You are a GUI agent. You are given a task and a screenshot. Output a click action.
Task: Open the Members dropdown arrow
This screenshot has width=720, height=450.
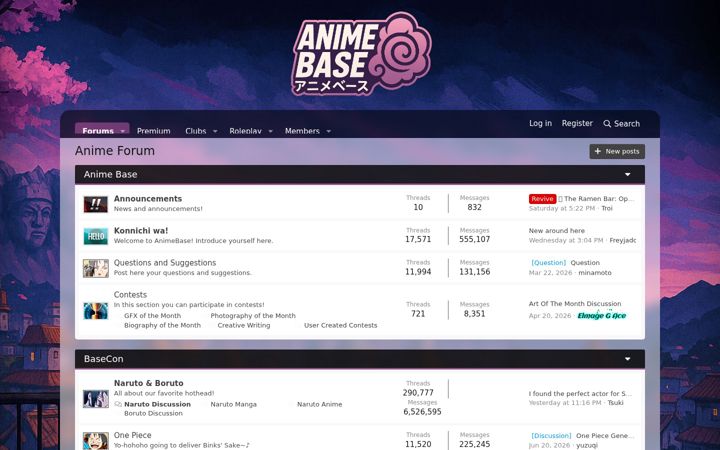point(328,131)
